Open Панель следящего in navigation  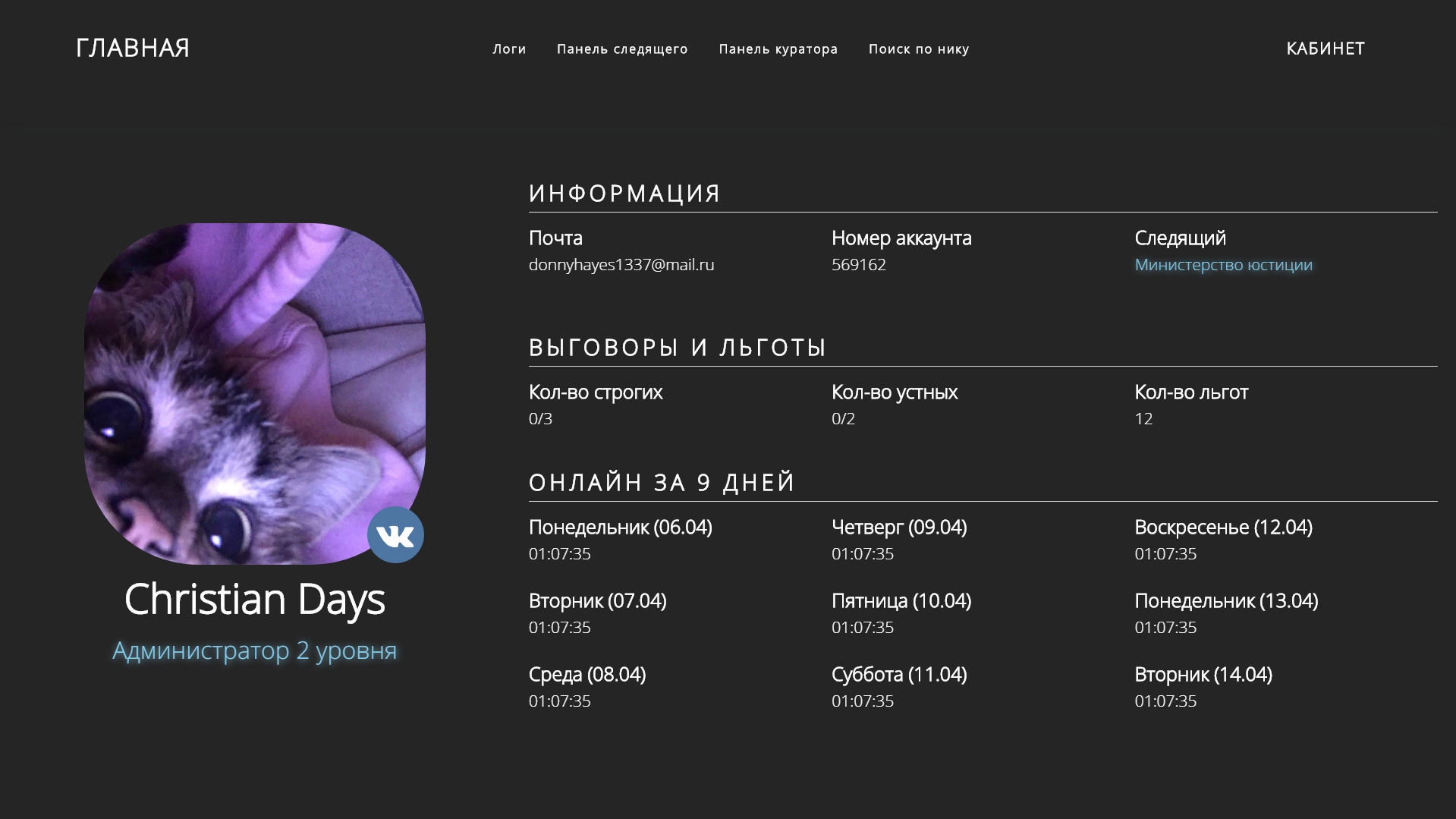pos(622,49)
